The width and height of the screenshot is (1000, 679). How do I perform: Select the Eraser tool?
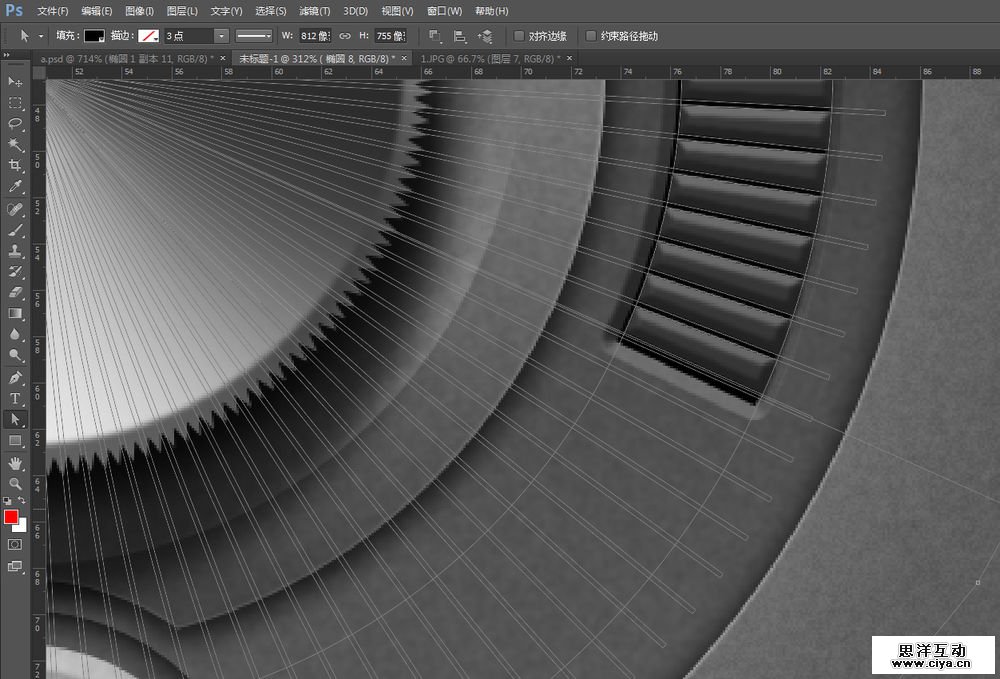[15, 292]
